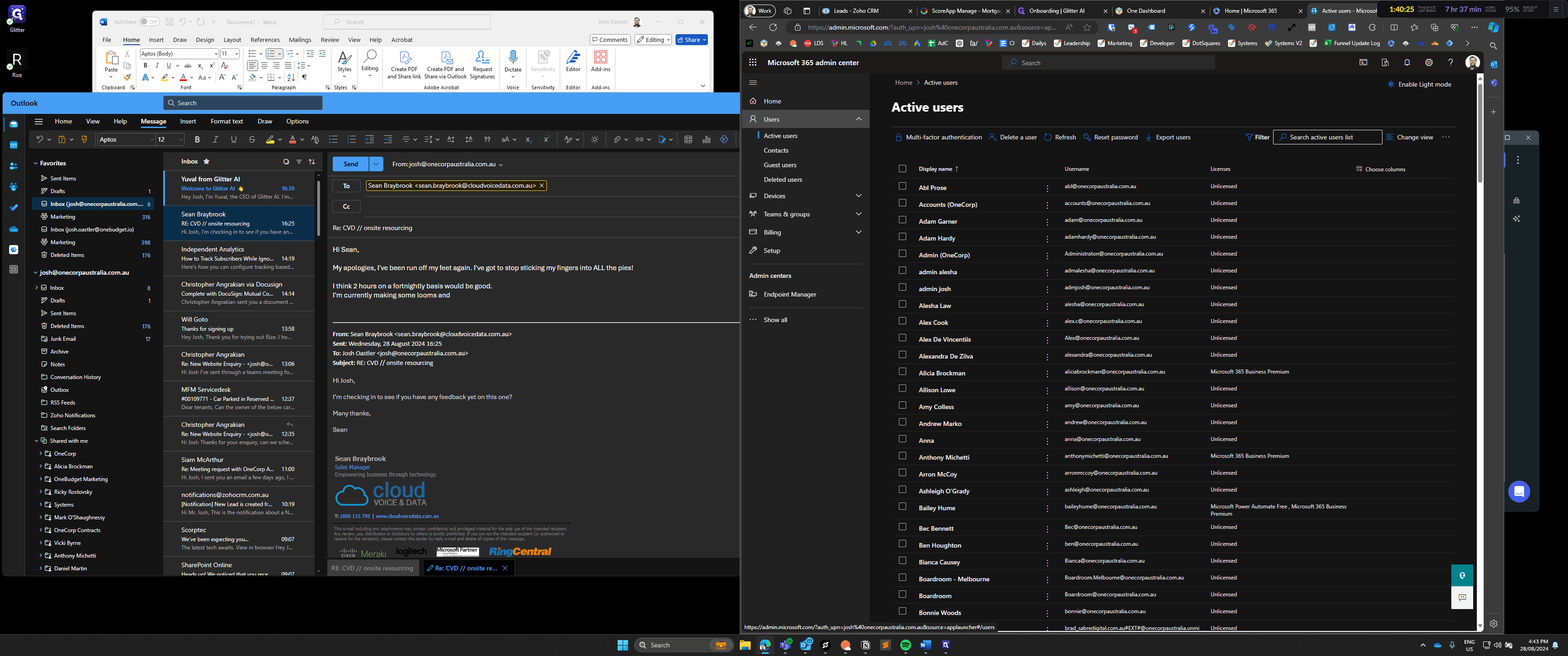
Task: Click Reset password in Active users
Action: coord(1110,138)
